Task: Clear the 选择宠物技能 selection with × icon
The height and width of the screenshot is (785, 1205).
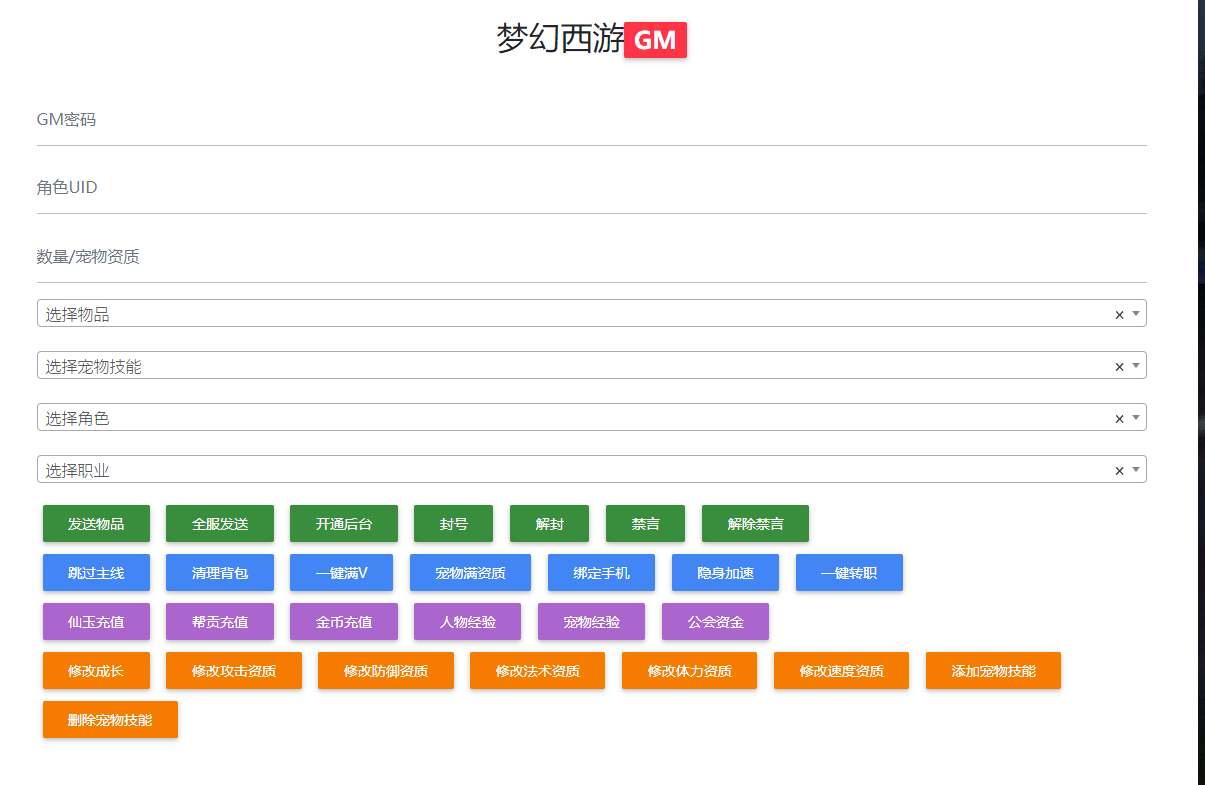Action: pyautogui.click(x=1119, y=367)
